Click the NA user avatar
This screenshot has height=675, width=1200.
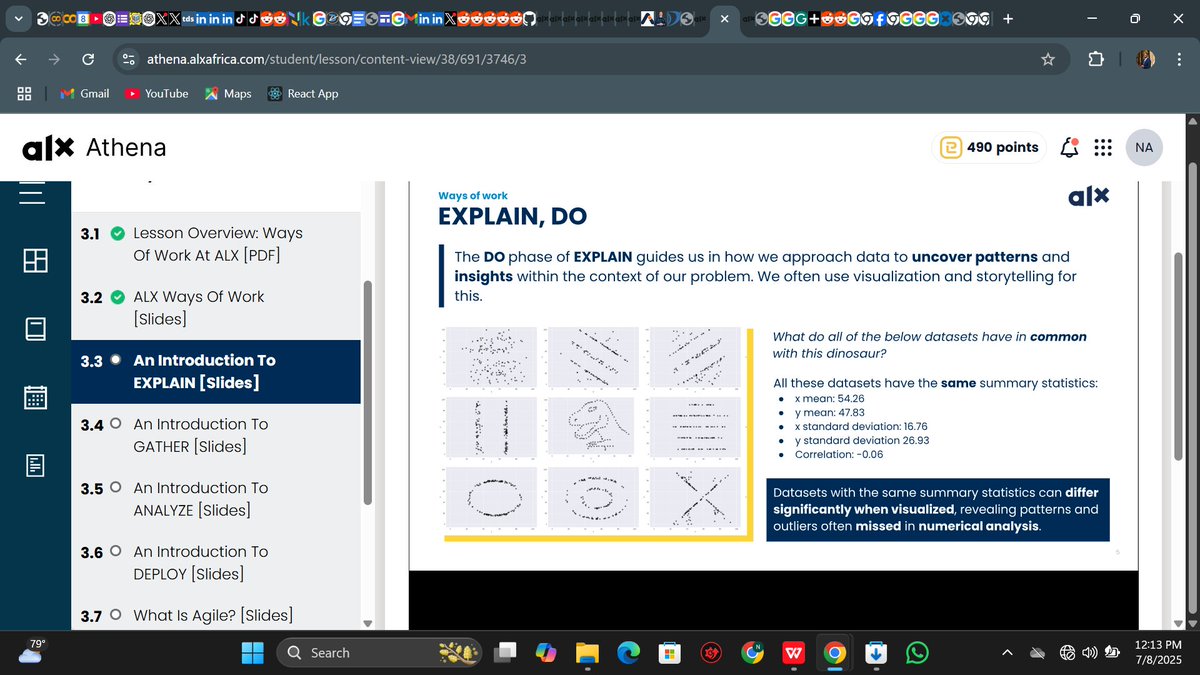(x=1145, y=148)
